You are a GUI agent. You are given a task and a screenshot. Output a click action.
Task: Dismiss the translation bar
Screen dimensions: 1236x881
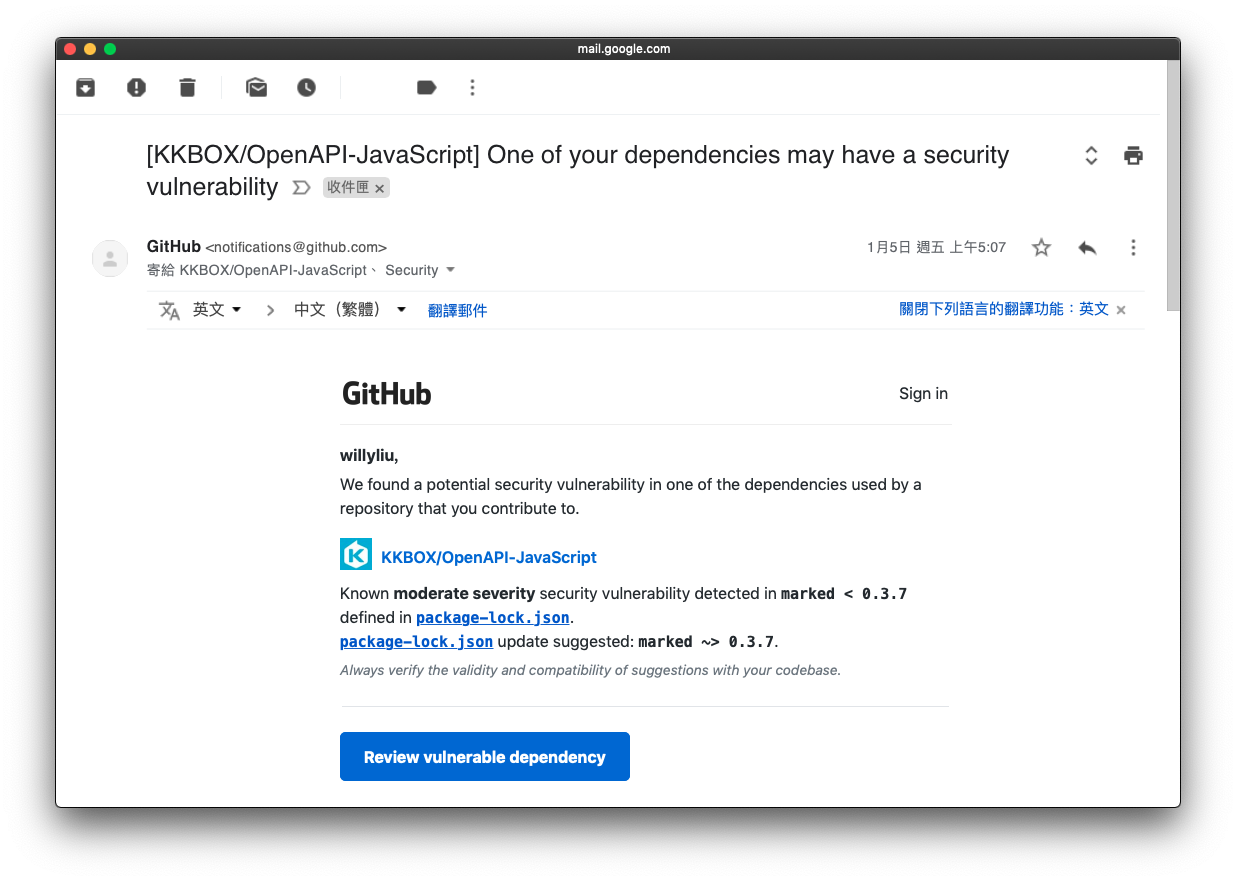pyautogui.click(x=1121, y=310)
